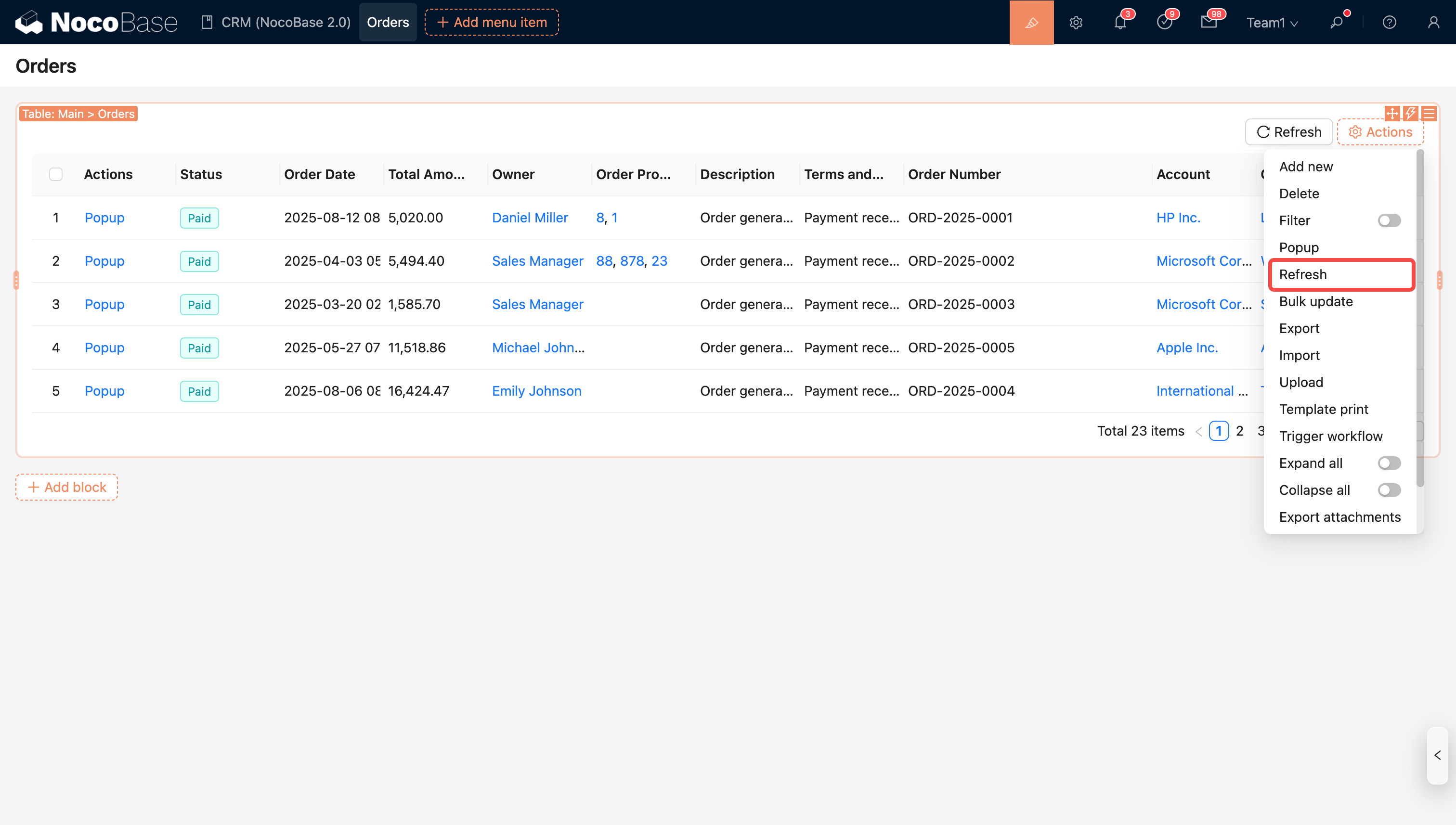Open the user profile icon

click(1433, 22)
